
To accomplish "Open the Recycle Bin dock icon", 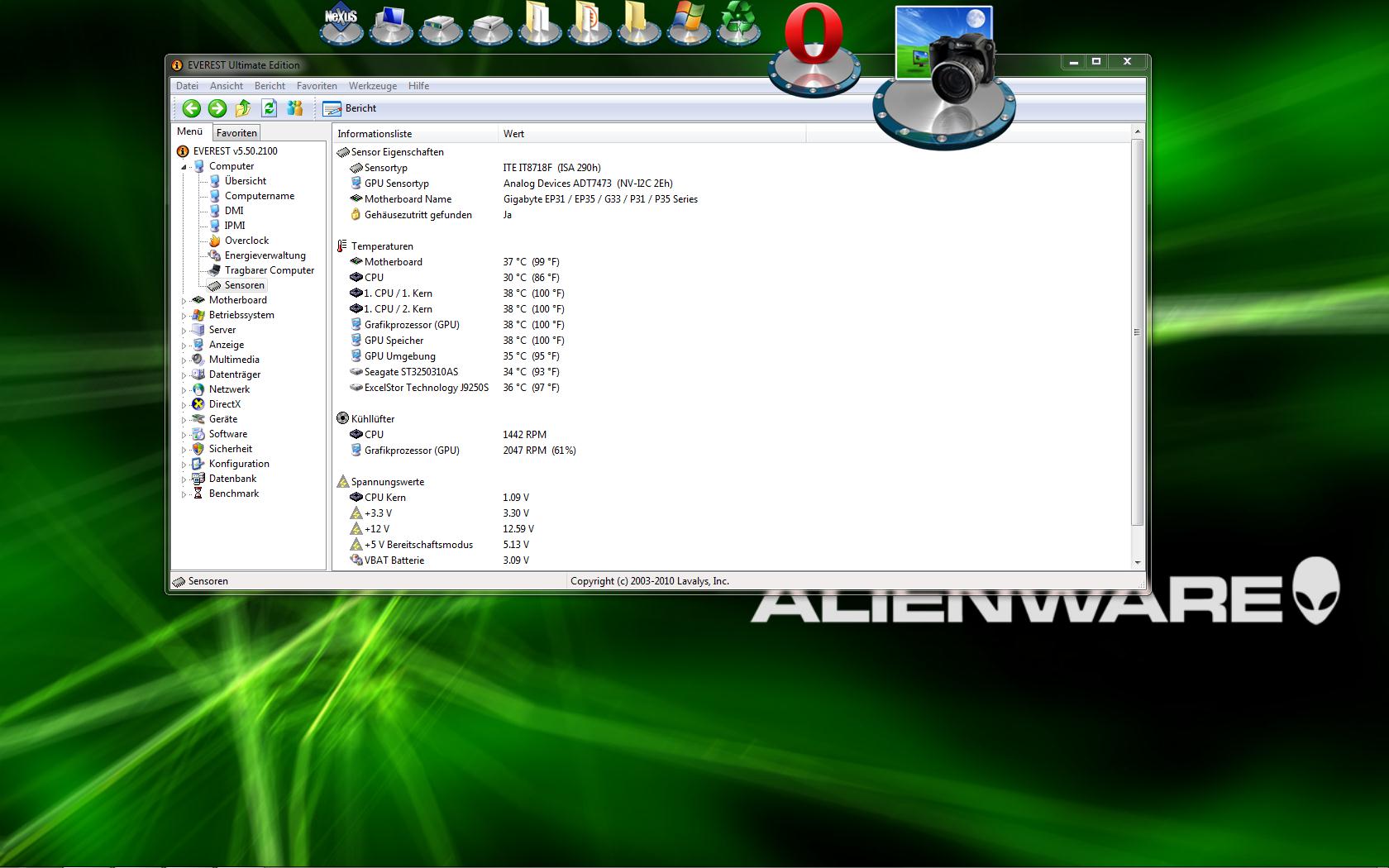I will (737, 23).
